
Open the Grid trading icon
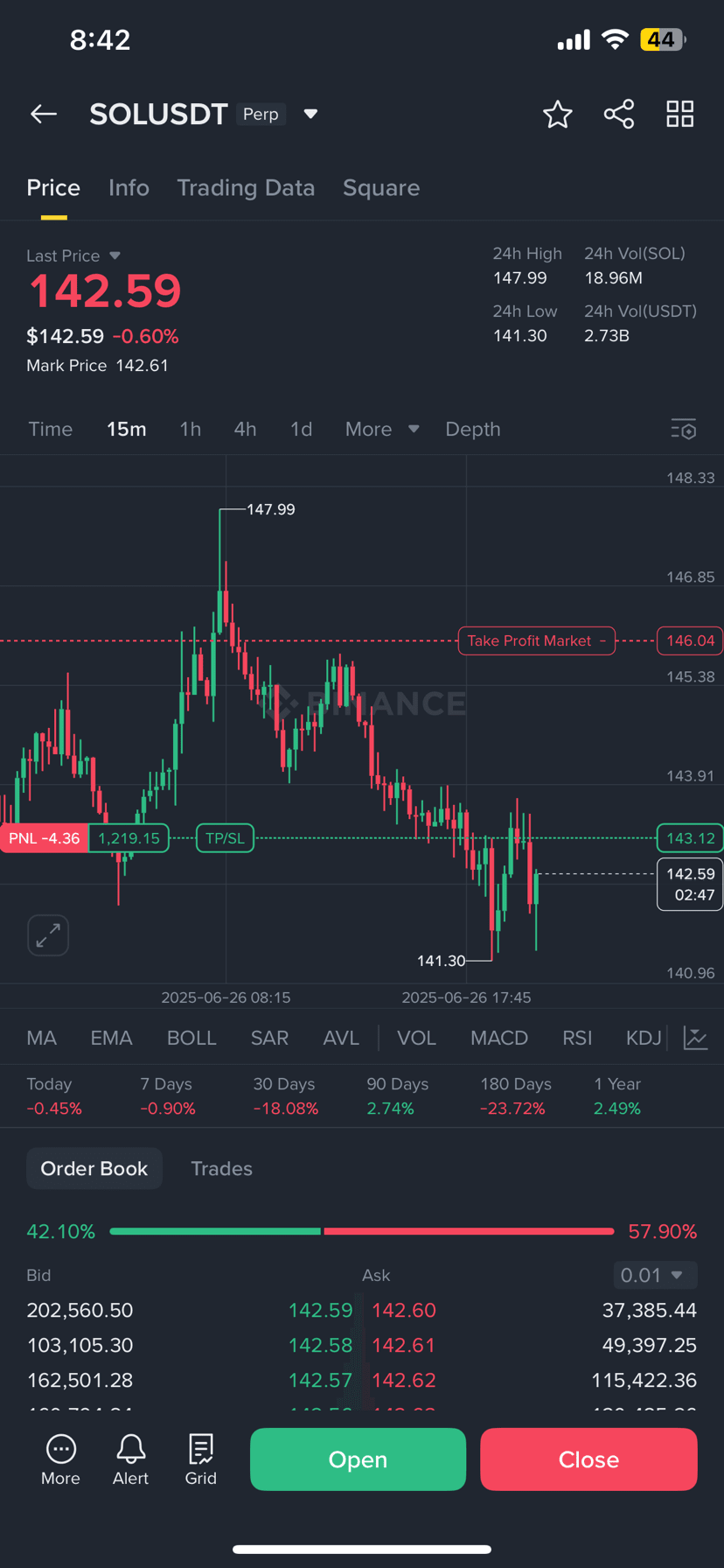tap(200, 1459)
